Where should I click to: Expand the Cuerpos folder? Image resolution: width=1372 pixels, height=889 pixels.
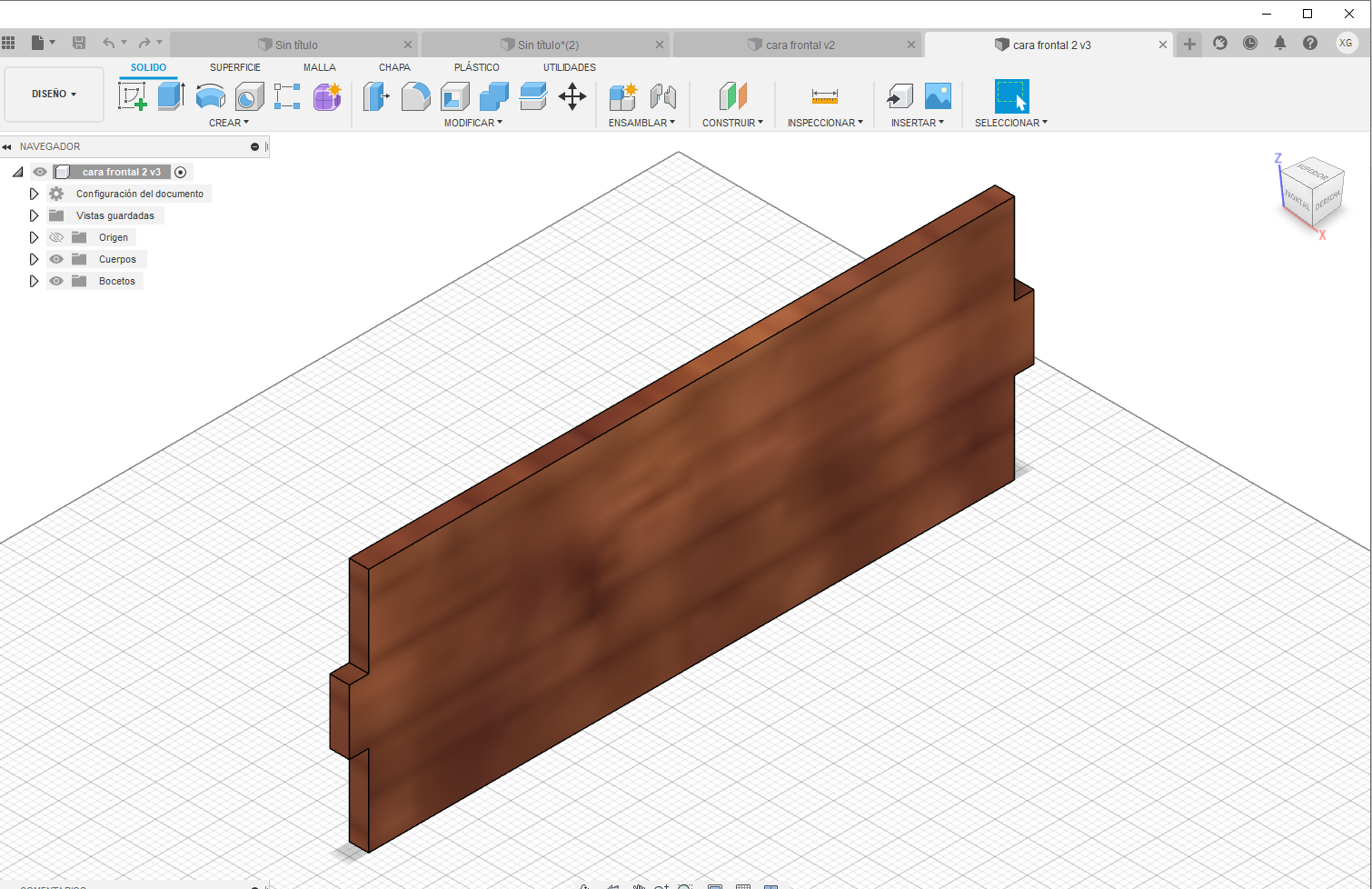click(x=34, y=259)
